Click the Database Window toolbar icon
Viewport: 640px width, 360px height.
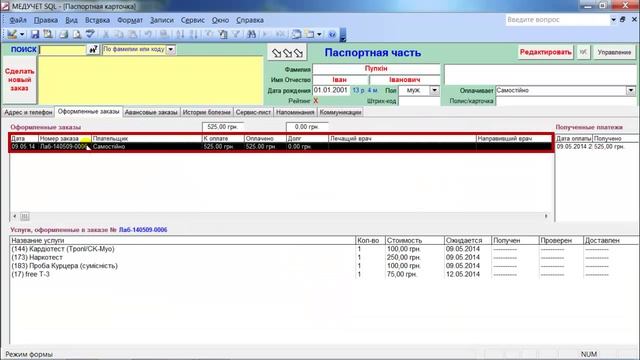pos(296,34)
